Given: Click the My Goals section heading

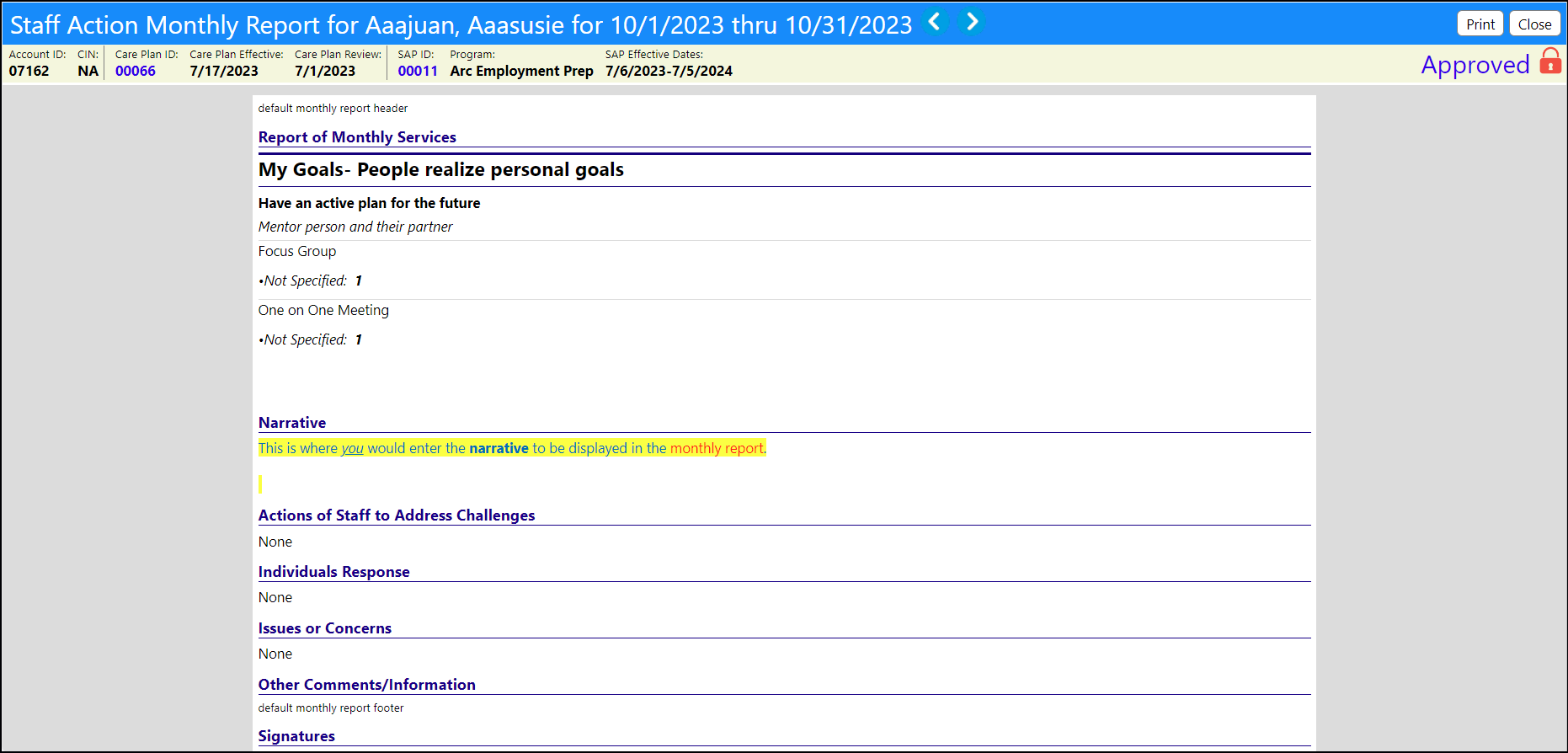Looking at the screenshot, I should (441, 169).
